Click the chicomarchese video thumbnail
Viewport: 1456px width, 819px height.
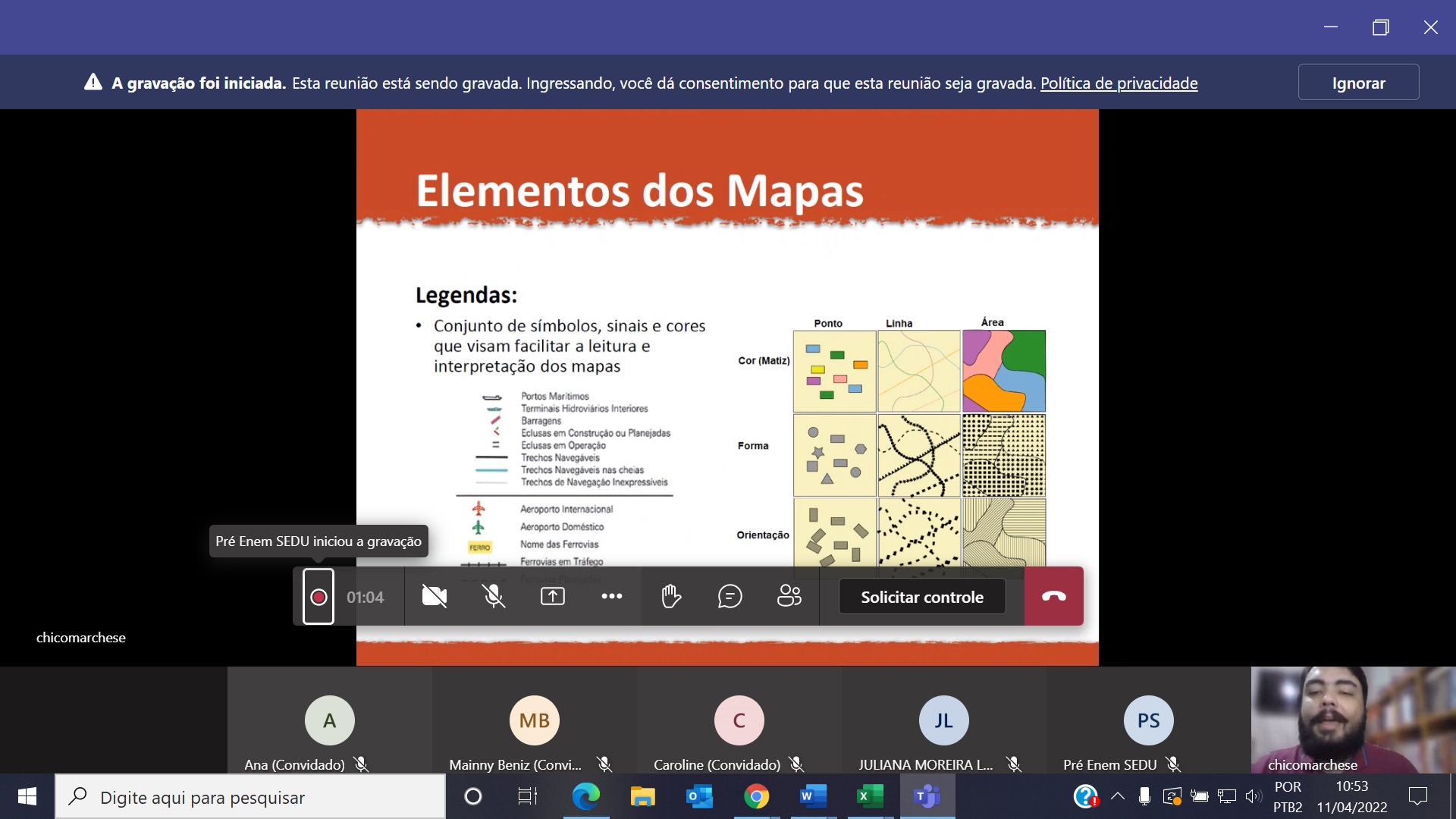(1353, 719)
